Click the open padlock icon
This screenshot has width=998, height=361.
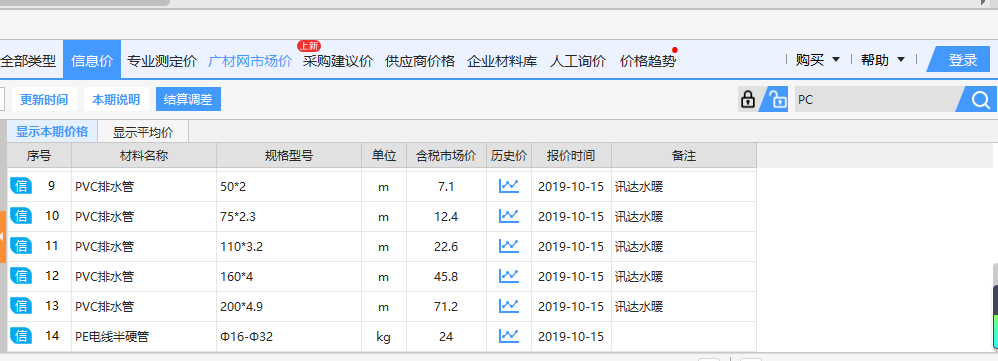click(x=774, y=99)
